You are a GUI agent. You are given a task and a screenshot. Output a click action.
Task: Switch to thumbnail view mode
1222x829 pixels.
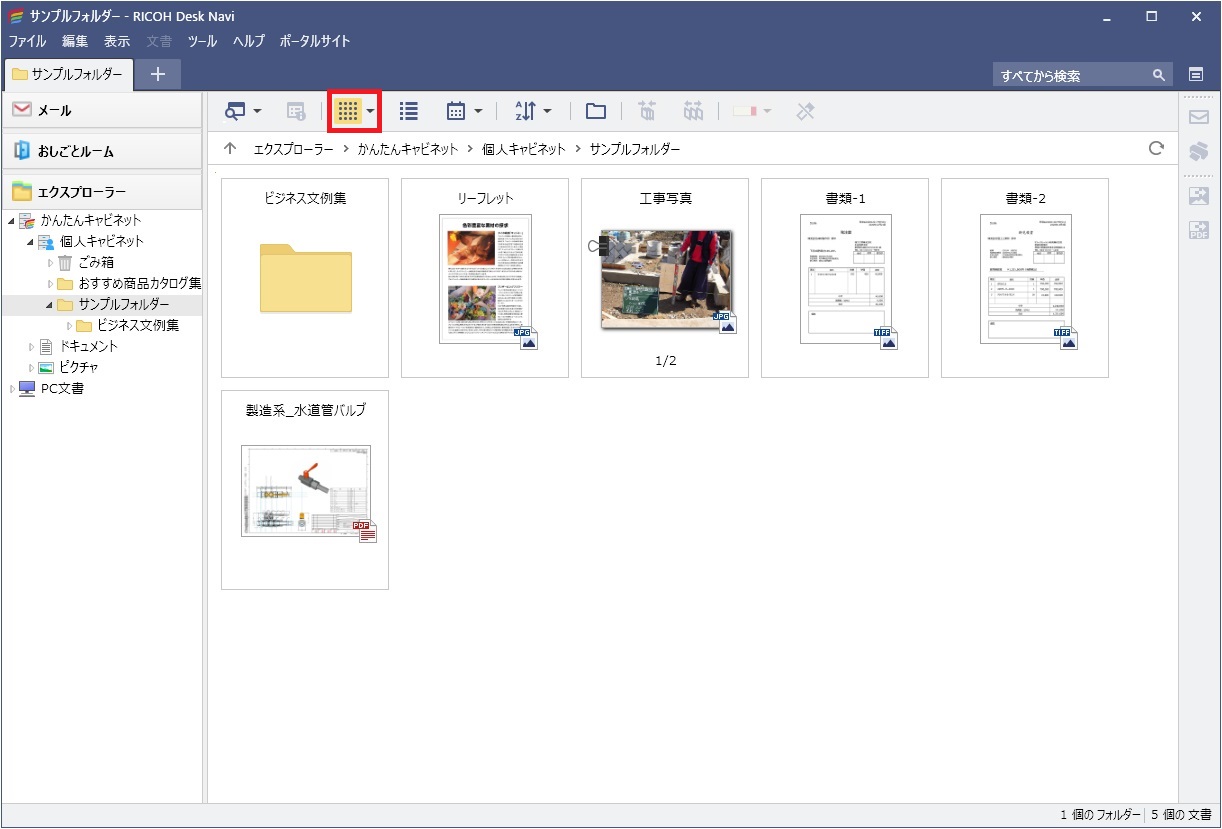click(x=350, y=110)
